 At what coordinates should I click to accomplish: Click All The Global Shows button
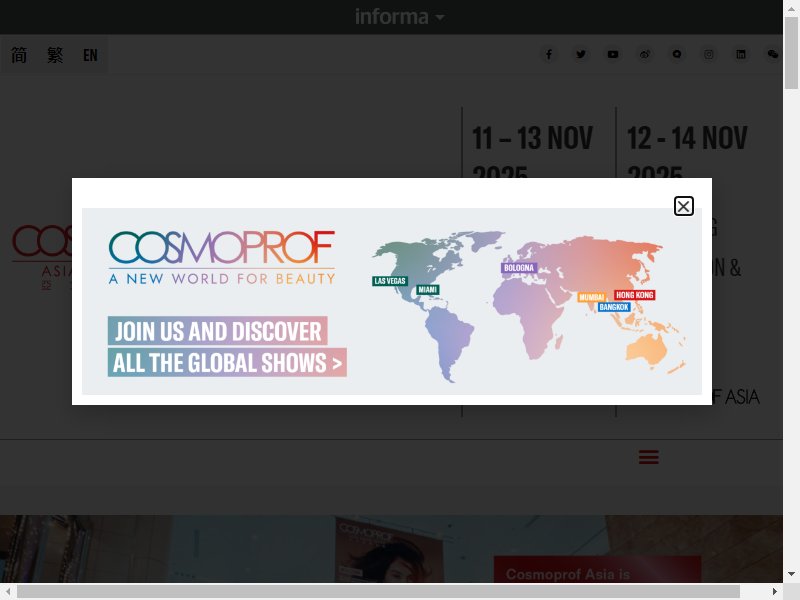227,363
